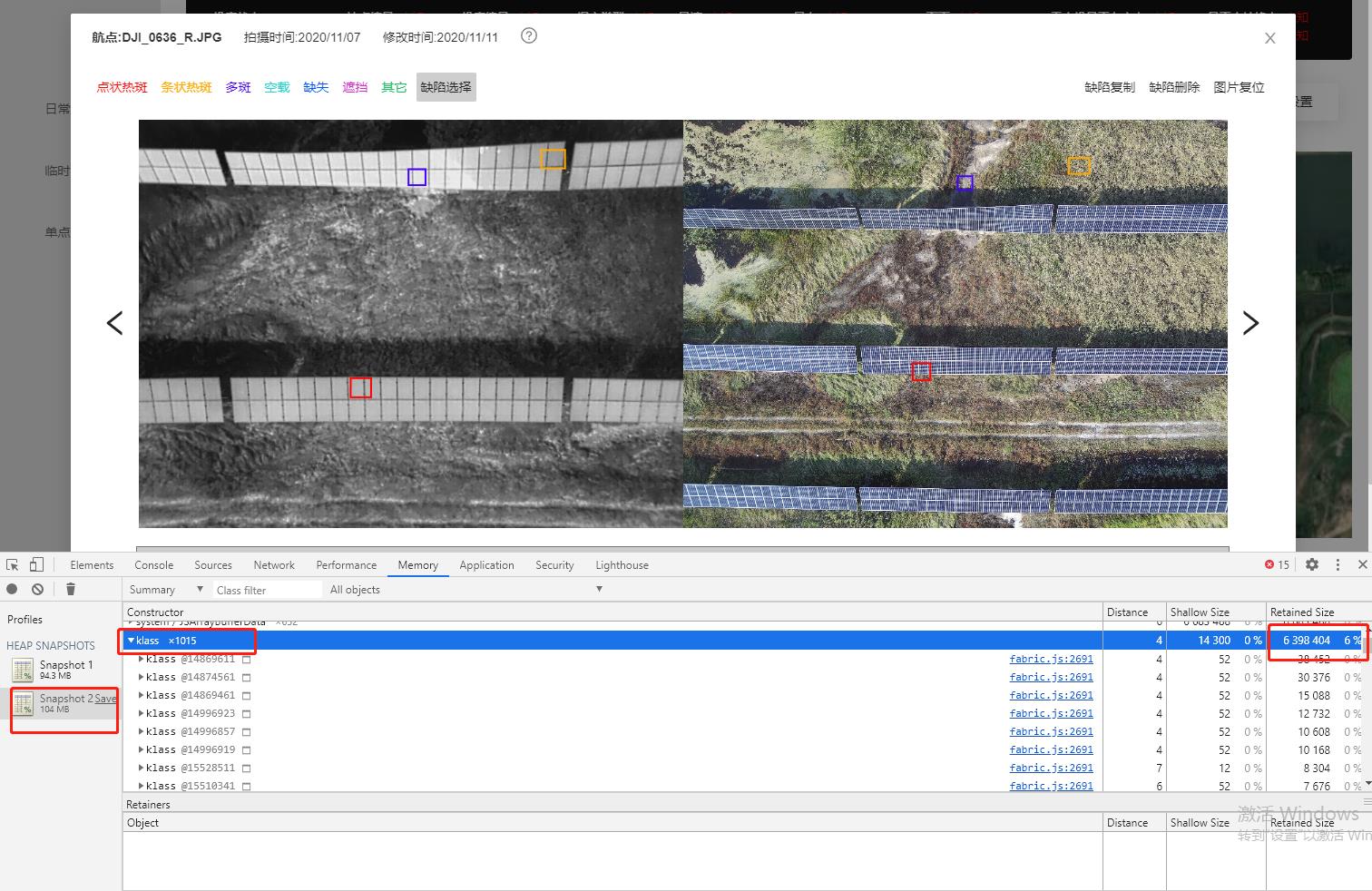1372x891 pixels.
Task: Open the DevTools settings gear
Action: click(1312, 564)
